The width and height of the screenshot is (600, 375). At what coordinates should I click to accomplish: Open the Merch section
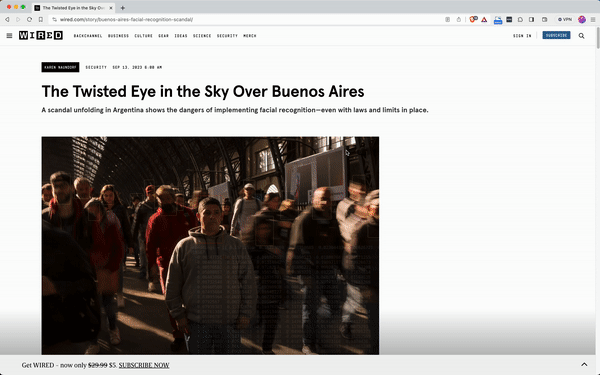(x=250, y=36)
